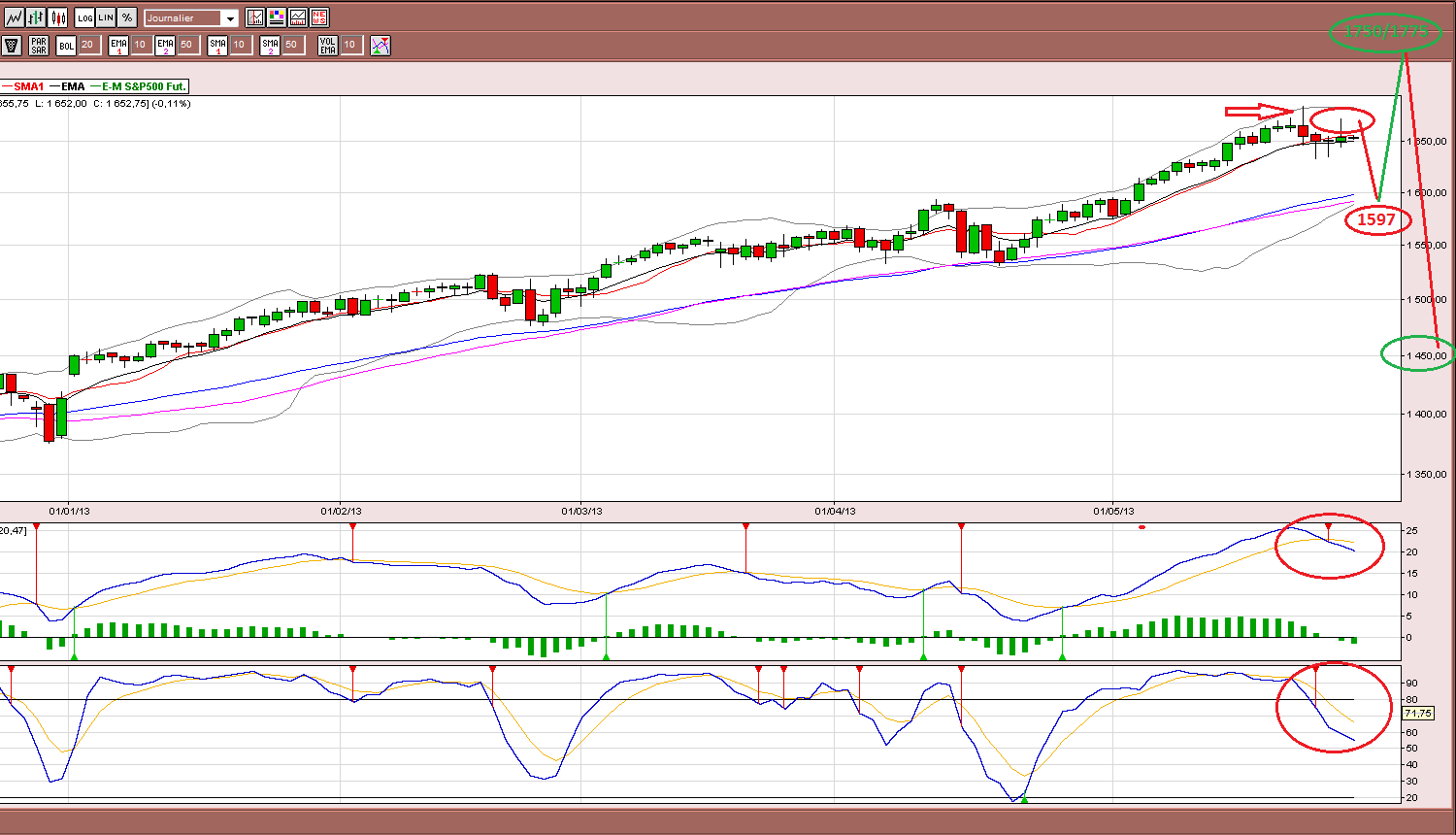Click the green signal triangle in the stochastic panel
Image resolution: width=1456 pixels, height=835 pixels.
pyautogui.click(x=1024, y=799)
